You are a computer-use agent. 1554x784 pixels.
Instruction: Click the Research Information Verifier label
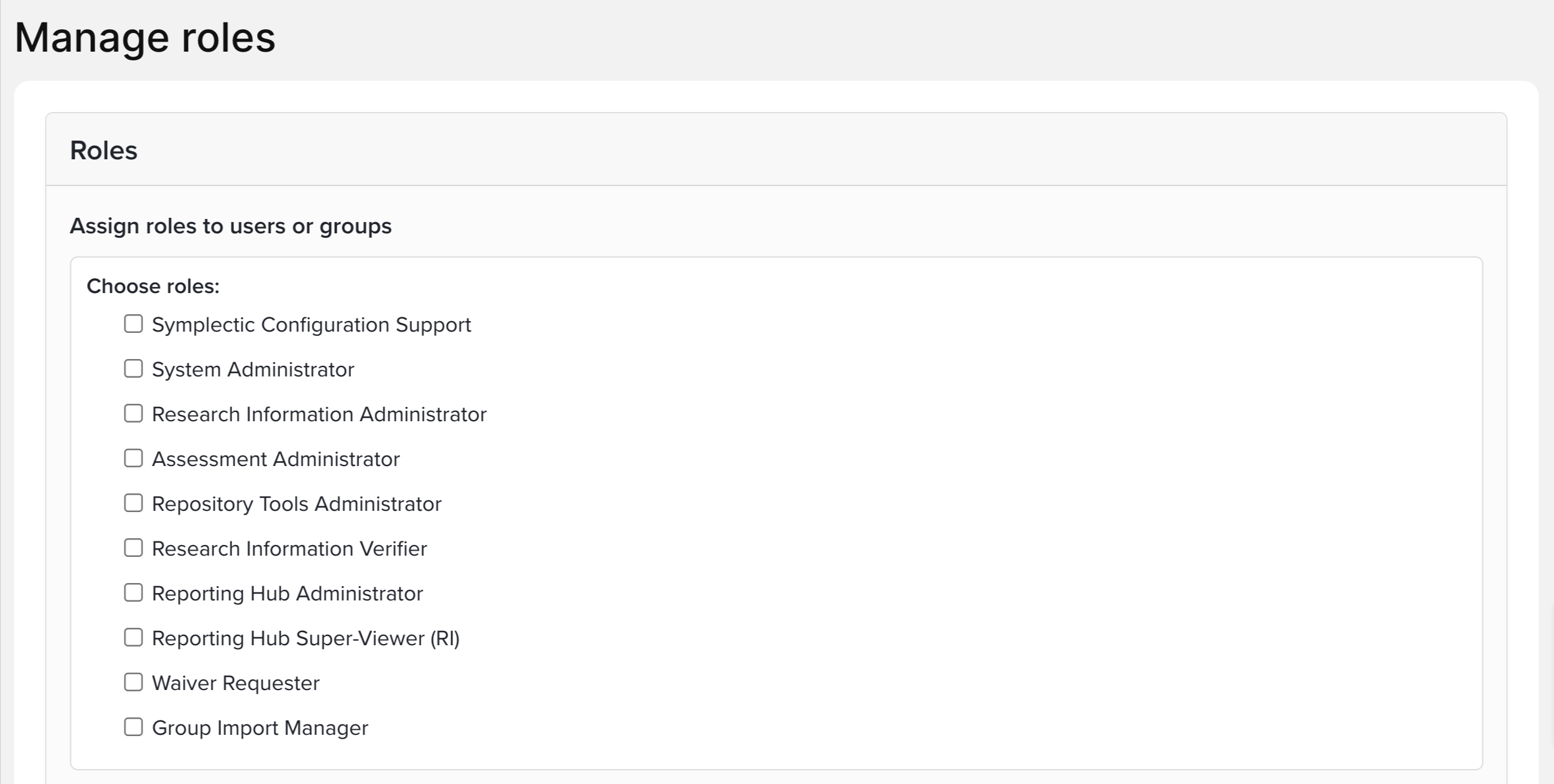(289, 549)
